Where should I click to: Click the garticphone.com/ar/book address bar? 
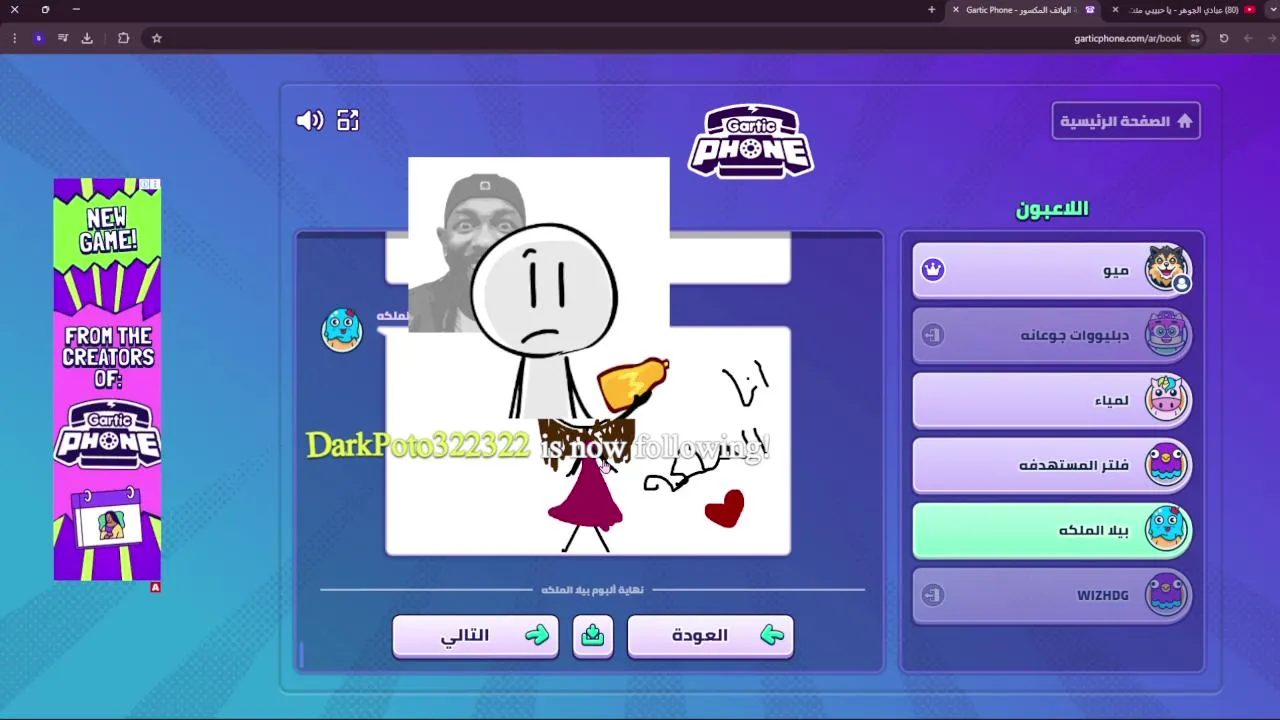(1127, 38)
